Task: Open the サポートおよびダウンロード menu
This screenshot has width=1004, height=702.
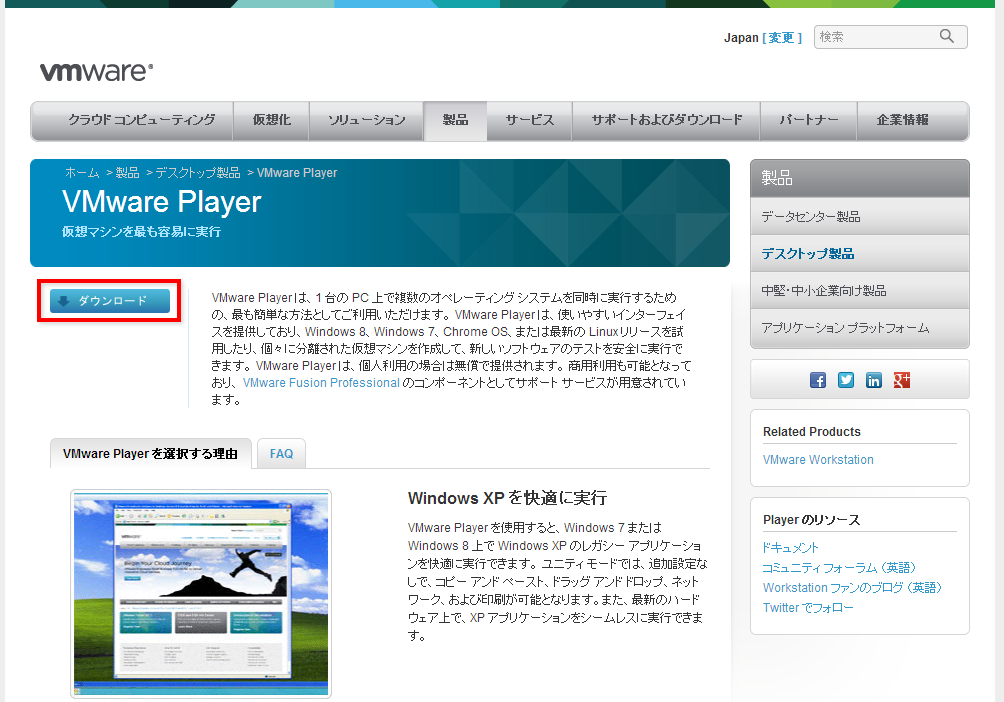Action: click(x=666, y=120)
